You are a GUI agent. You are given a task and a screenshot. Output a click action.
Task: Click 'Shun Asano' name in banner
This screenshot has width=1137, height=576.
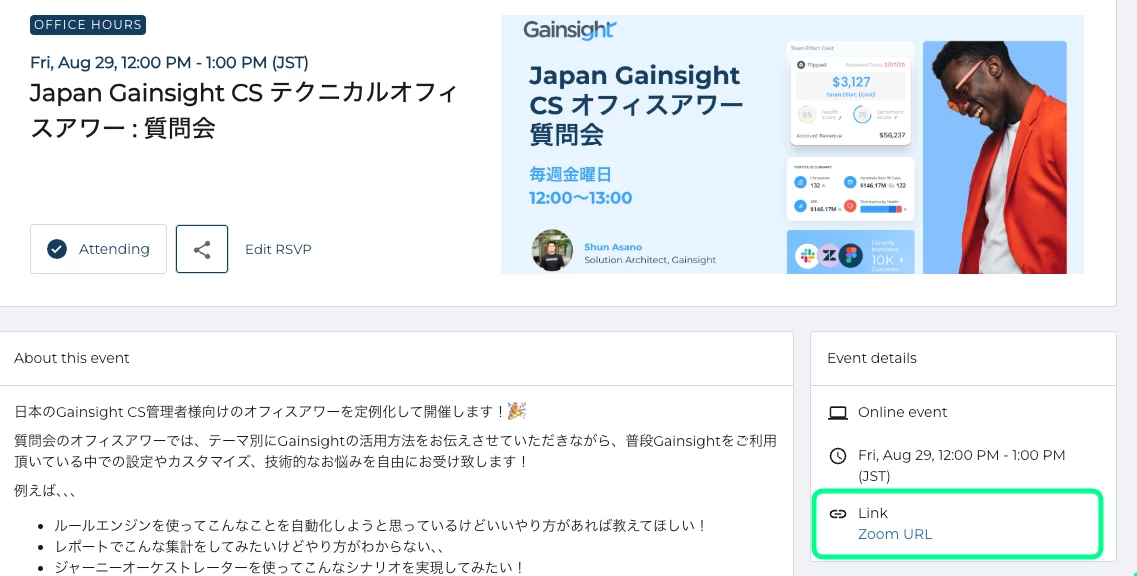tap(613, 247)
